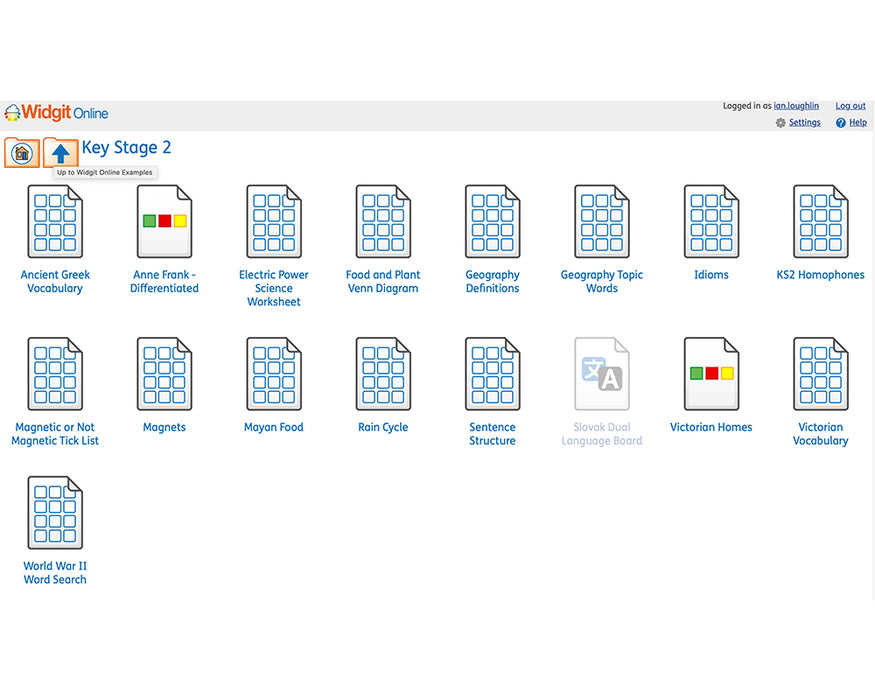Open the Geography Definitions document icon
This screenshot has width=875, height=700.
click(492, 221)
